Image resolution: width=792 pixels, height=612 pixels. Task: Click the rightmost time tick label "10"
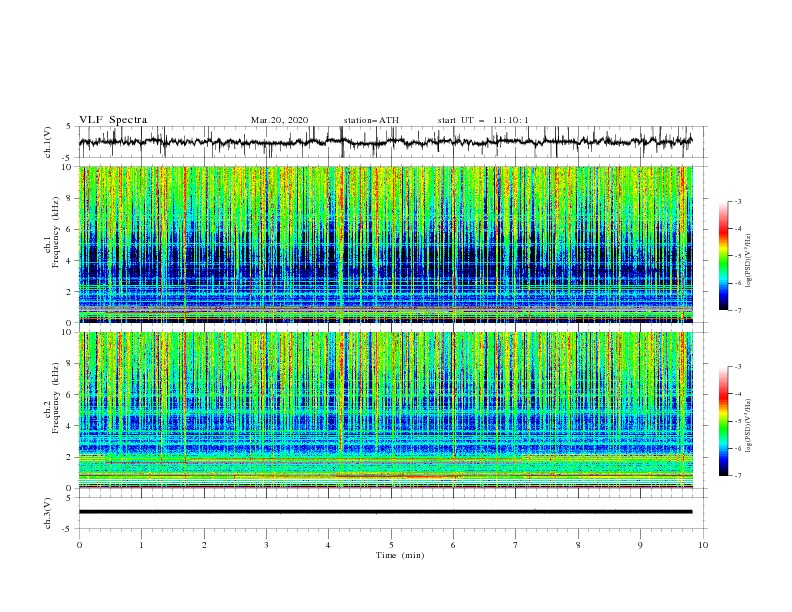(703, 545)
